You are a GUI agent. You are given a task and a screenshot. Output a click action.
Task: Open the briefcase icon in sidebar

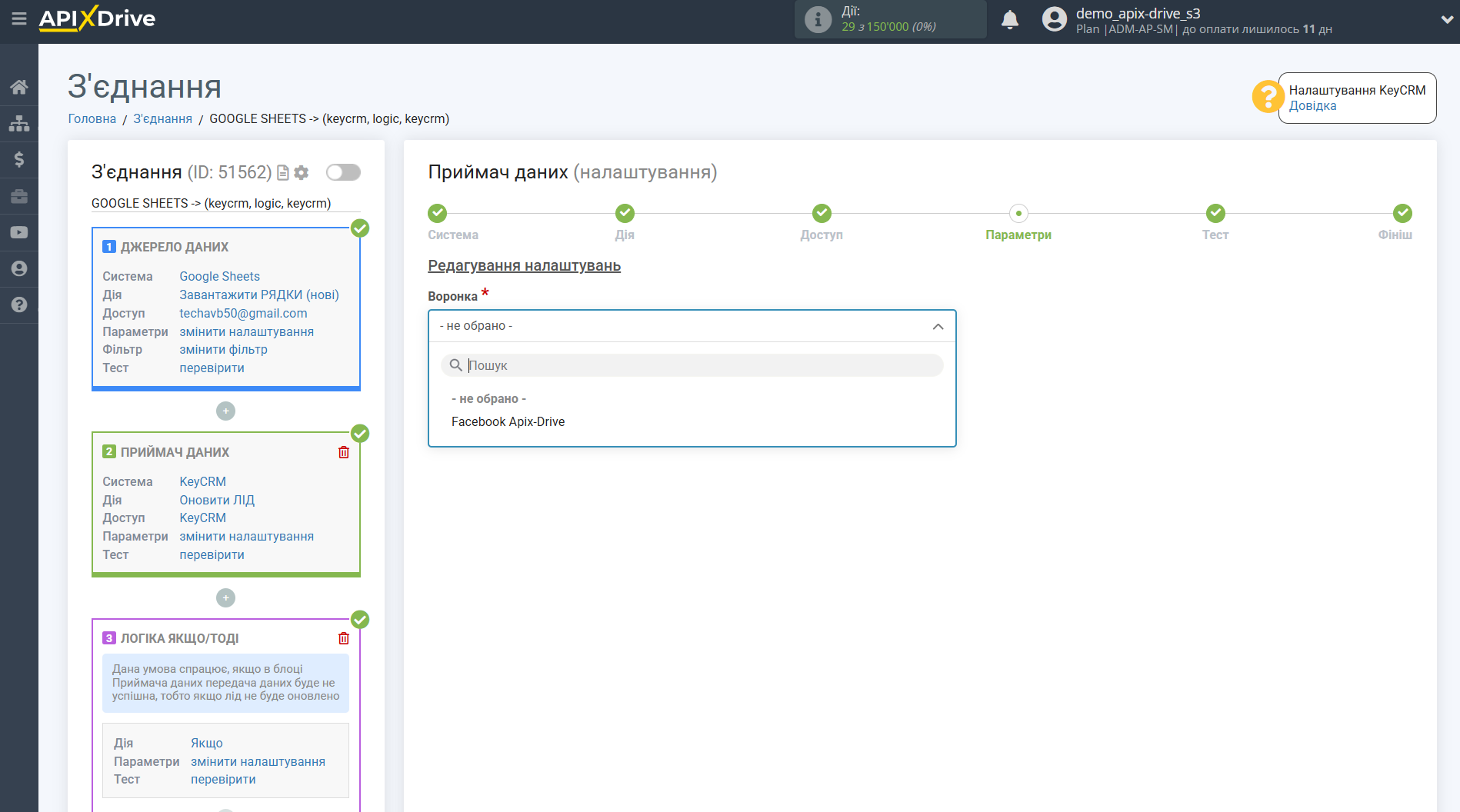19,196
